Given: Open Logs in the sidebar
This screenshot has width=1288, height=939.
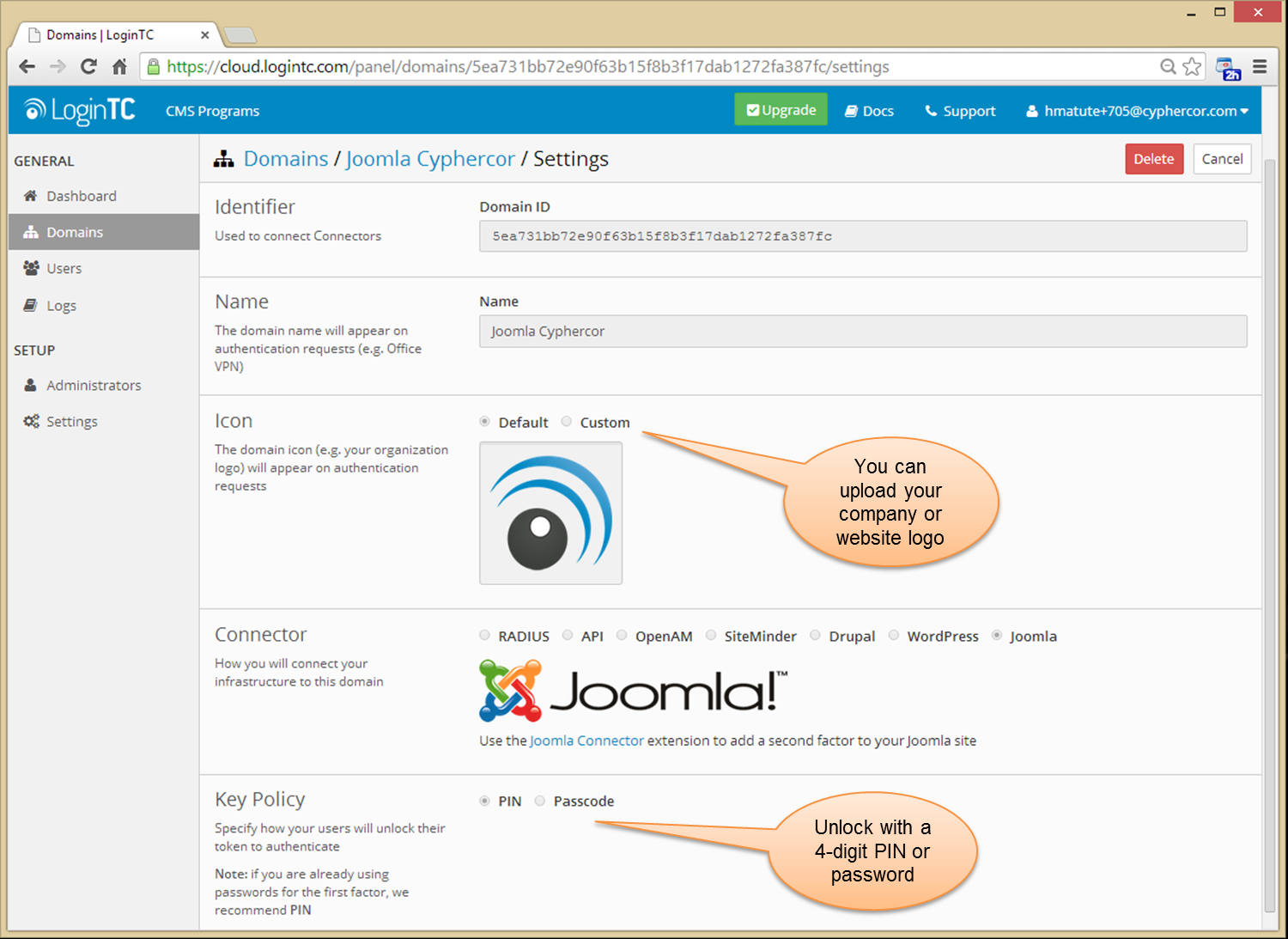Looking at the screenshot, I should 61,305.
